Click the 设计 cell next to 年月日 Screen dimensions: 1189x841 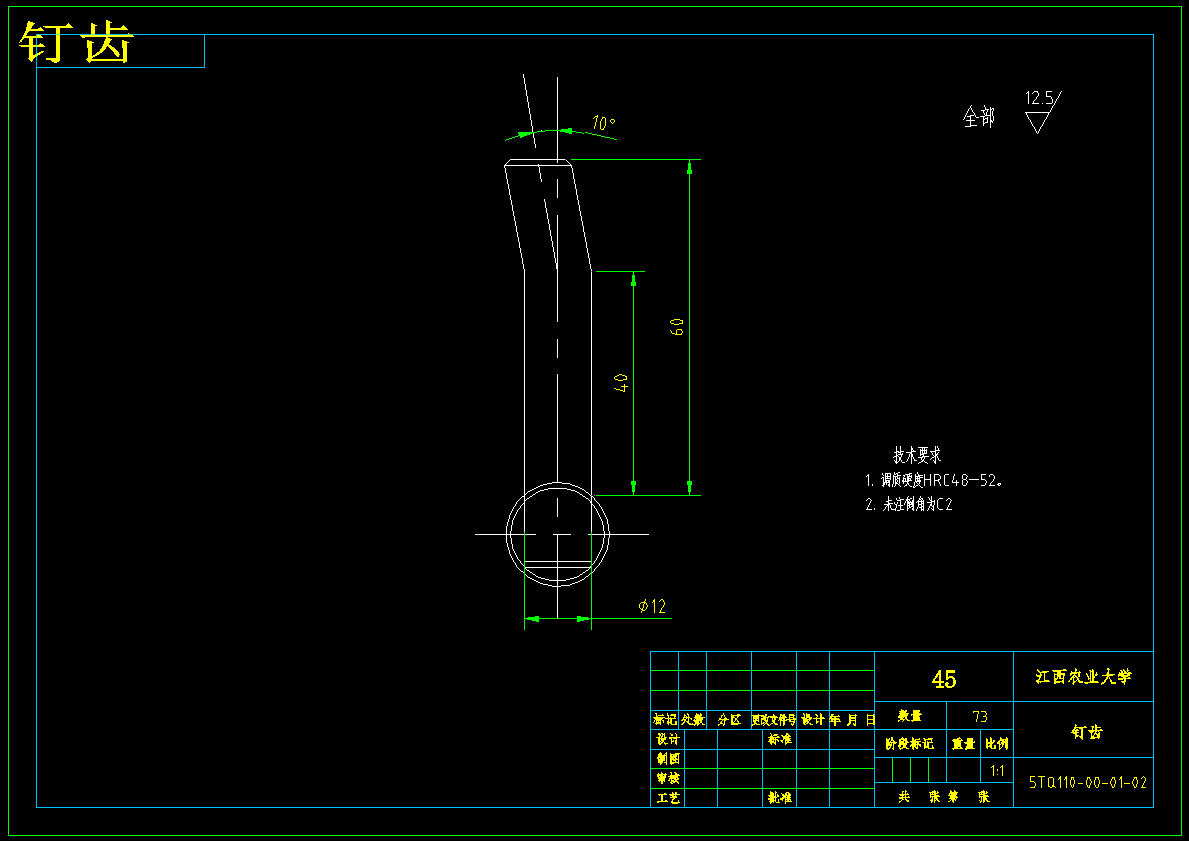click(813, 719)
